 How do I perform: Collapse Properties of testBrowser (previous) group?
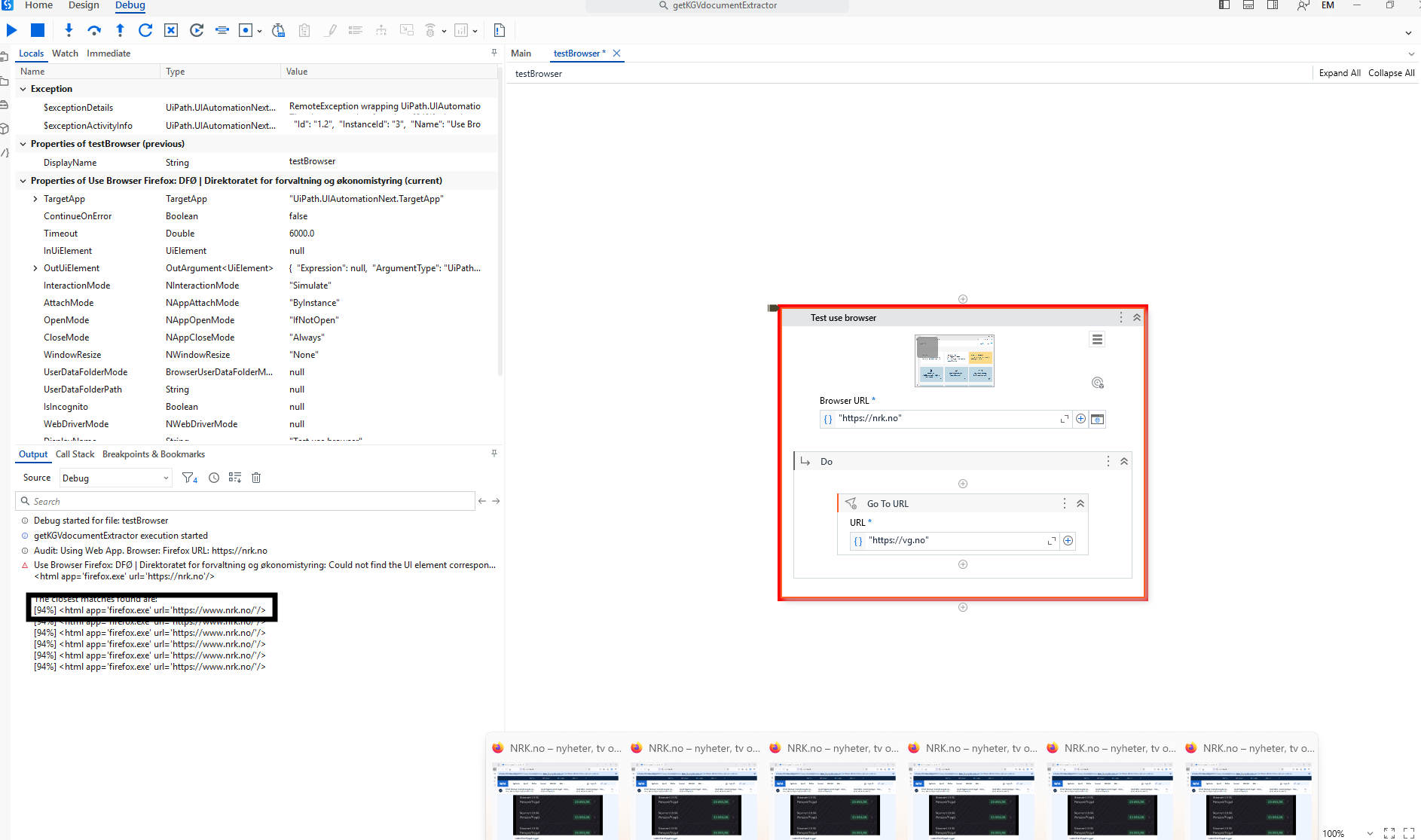tap(23, 144)
